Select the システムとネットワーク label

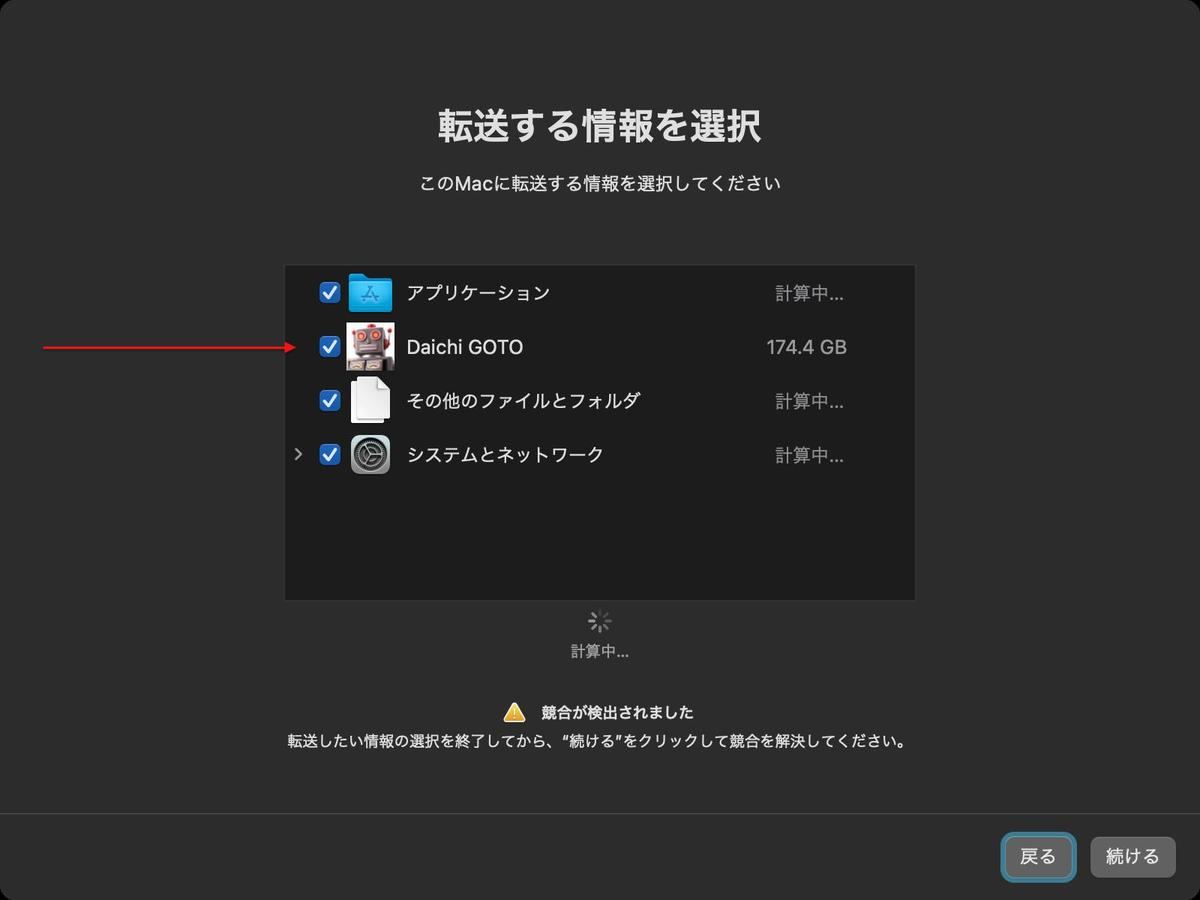tap(505, 455)
